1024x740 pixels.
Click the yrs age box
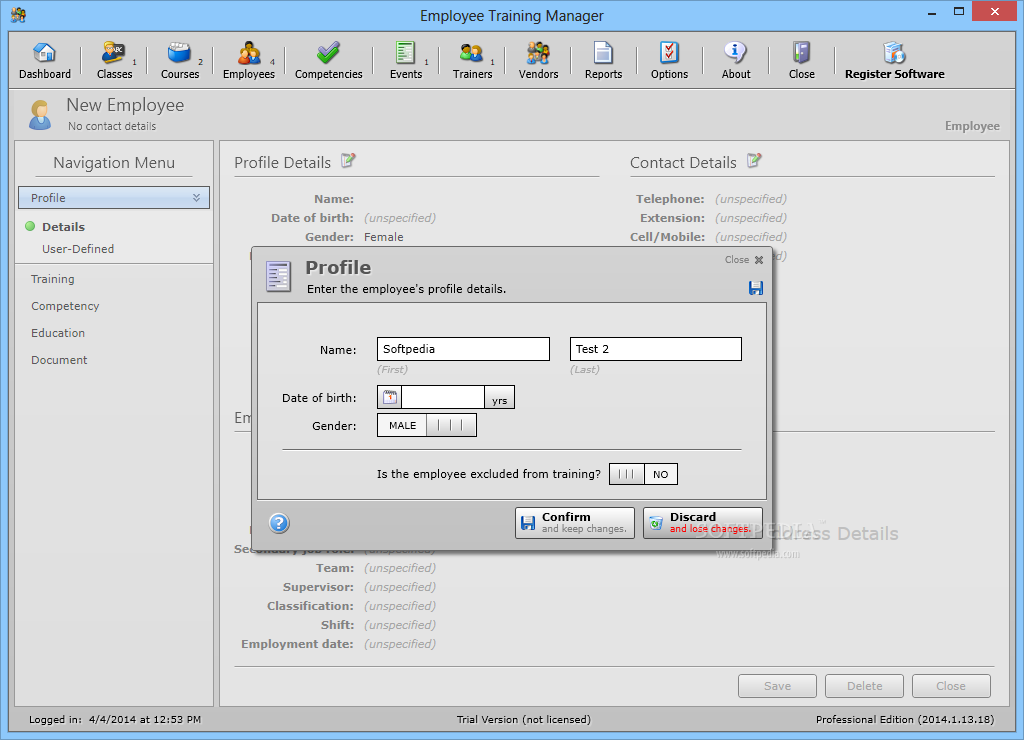(500, 397)
